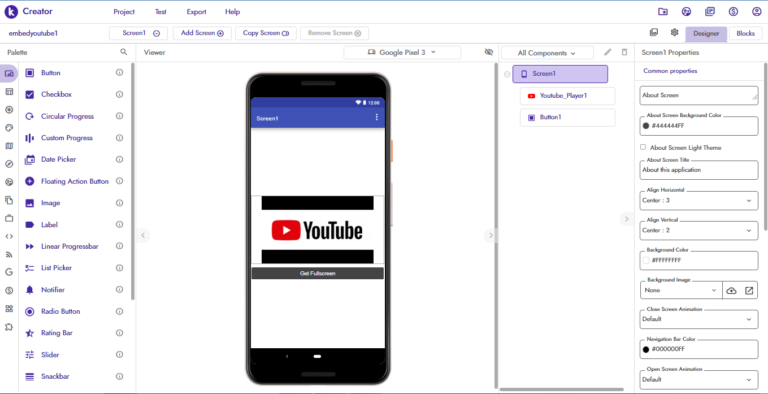Click the dollar sign icon in header

coord(733,12)
